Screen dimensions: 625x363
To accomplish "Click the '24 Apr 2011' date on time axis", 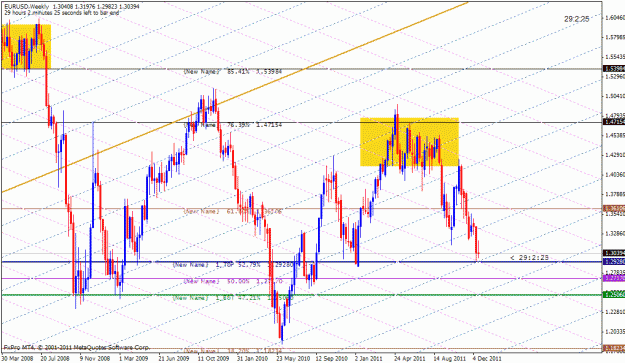I will [x=409, y=359].
